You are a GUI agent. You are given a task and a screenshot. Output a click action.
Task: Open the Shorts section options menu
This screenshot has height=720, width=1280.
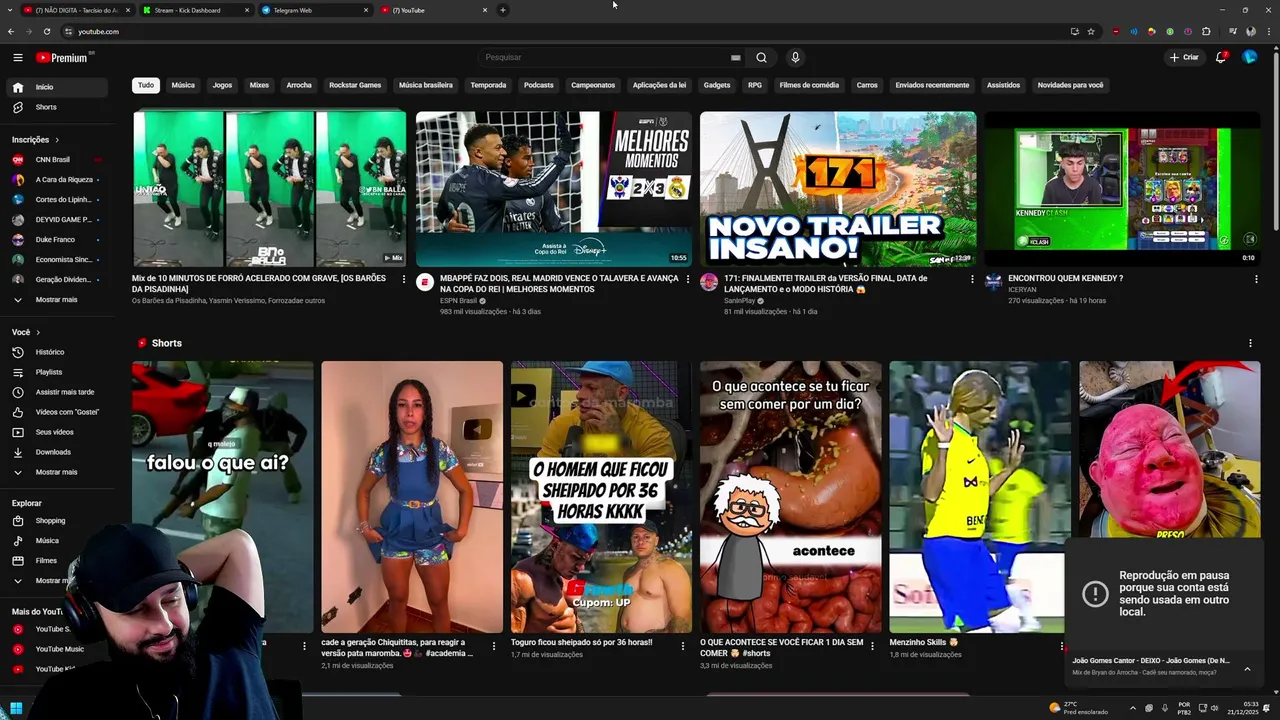[1250, 343]
